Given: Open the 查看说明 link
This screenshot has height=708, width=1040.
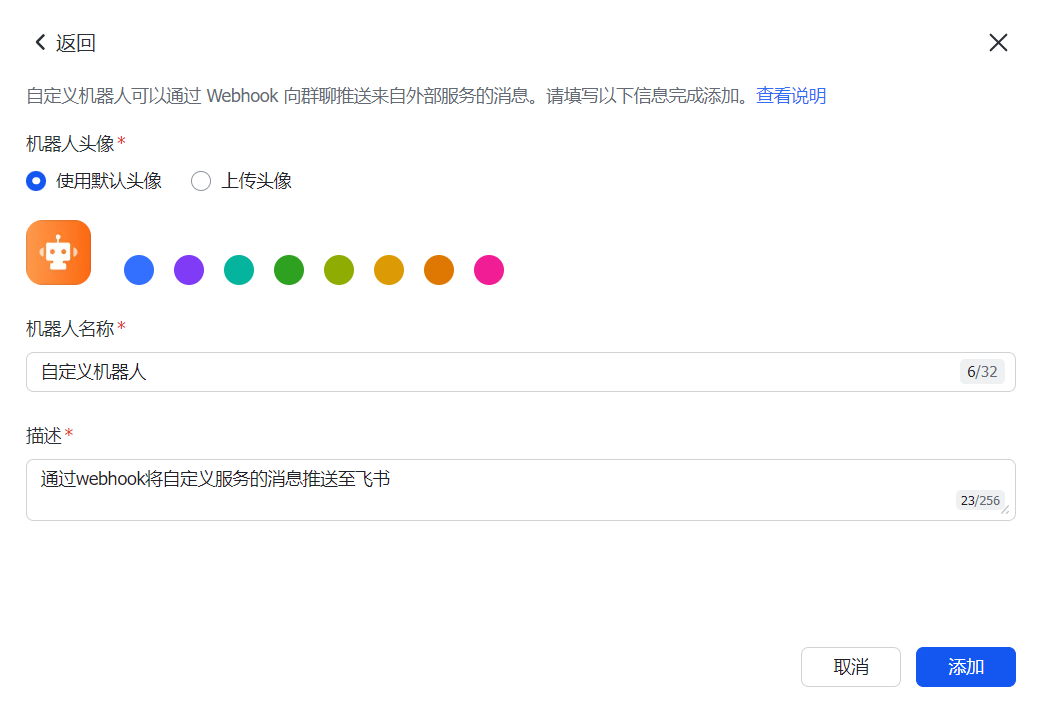Looking at the screenshot, I should [790, 96].
